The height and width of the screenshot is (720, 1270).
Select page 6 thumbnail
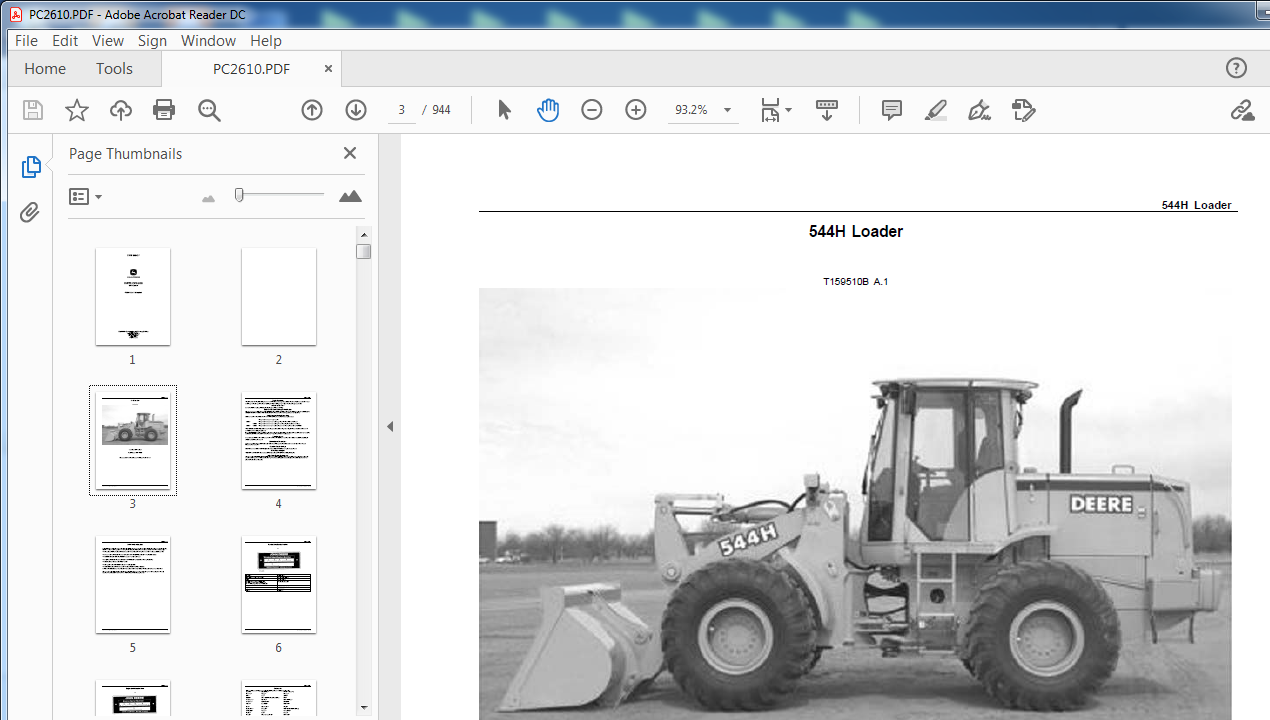coord(279,585)
